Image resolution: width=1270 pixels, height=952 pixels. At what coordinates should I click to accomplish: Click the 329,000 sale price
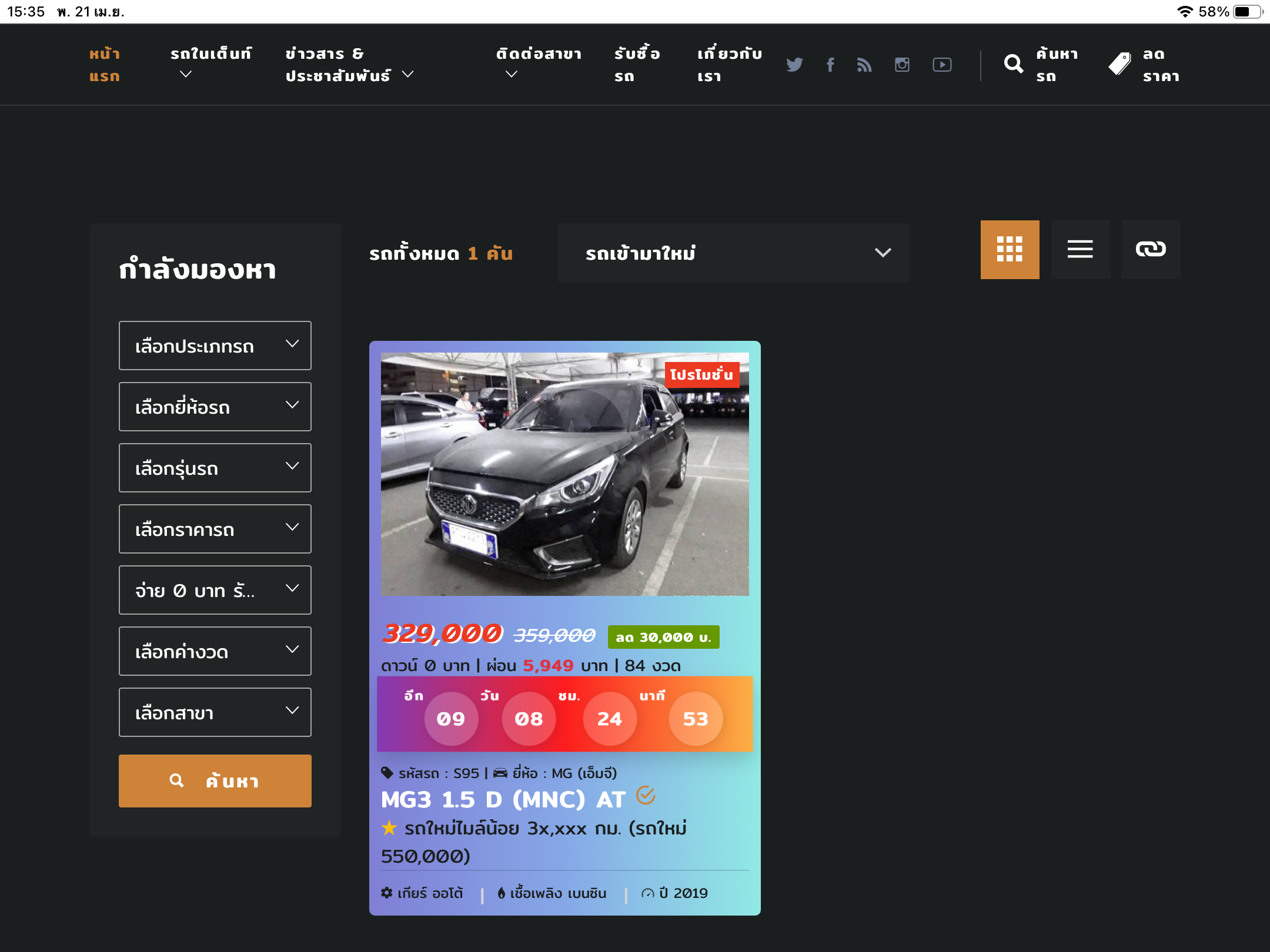click(x=443, y=633)
